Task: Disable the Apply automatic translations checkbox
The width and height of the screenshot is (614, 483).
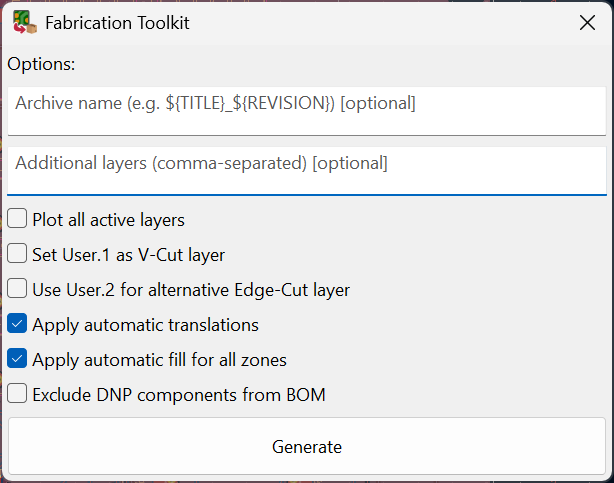Action: click(17, 325)
